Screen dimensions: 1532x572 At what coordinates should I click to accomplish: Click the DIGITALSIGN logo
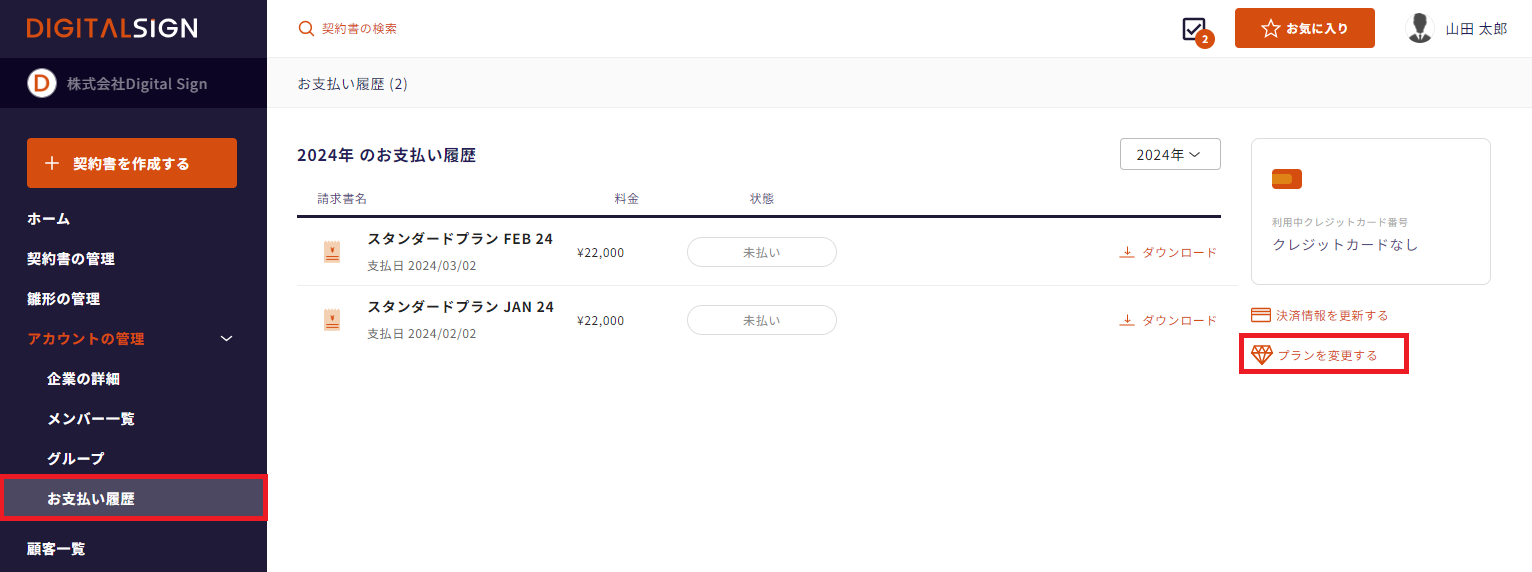coord(112,28)
